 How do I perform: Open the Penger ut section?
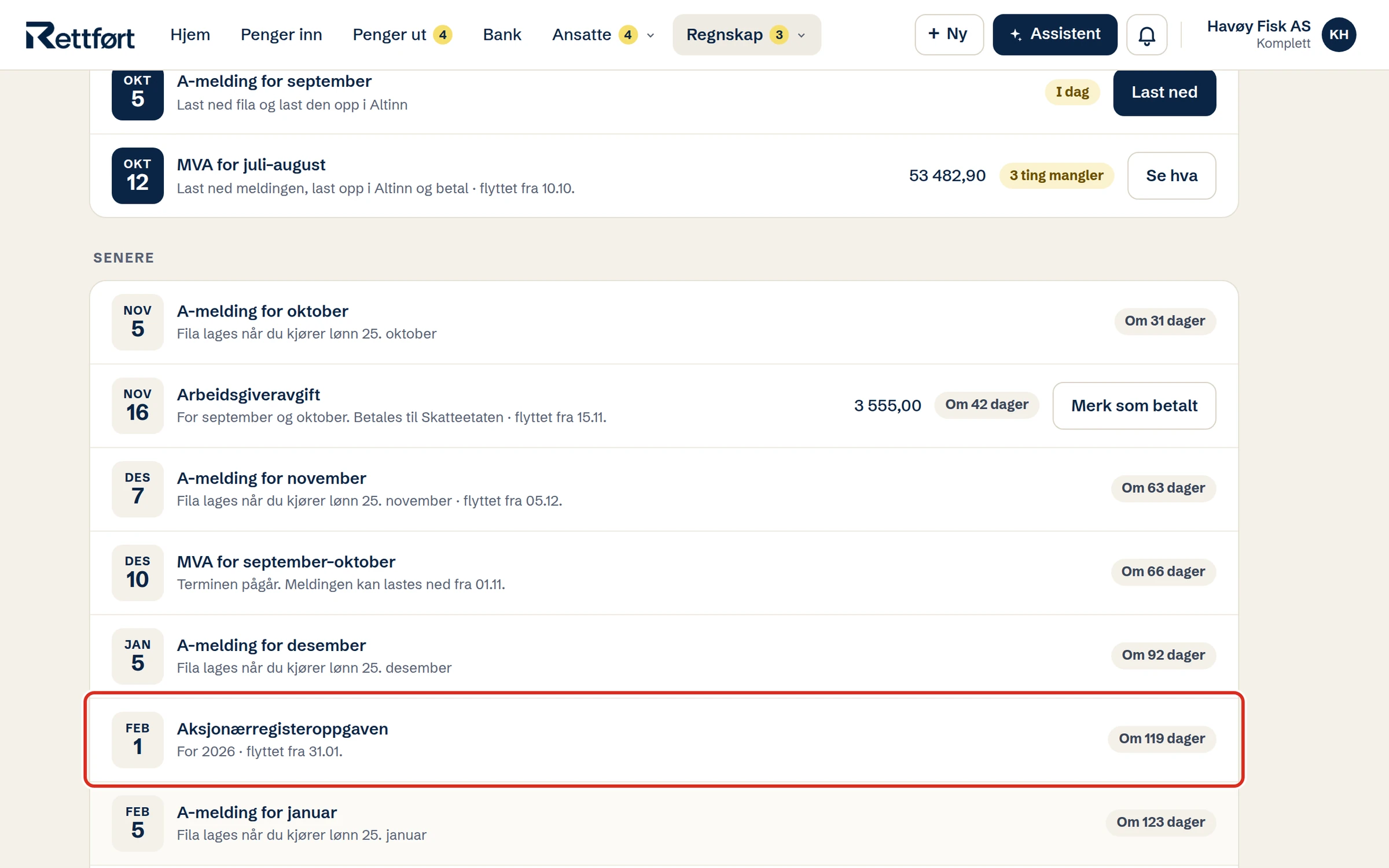(402, 35)
